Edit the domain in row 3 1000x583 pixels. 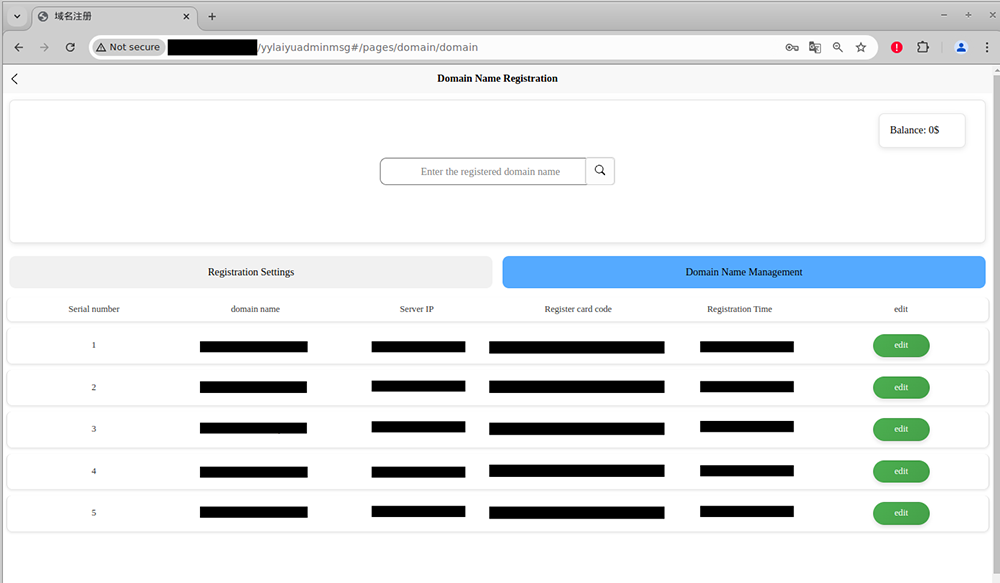[x=901, y=429]
